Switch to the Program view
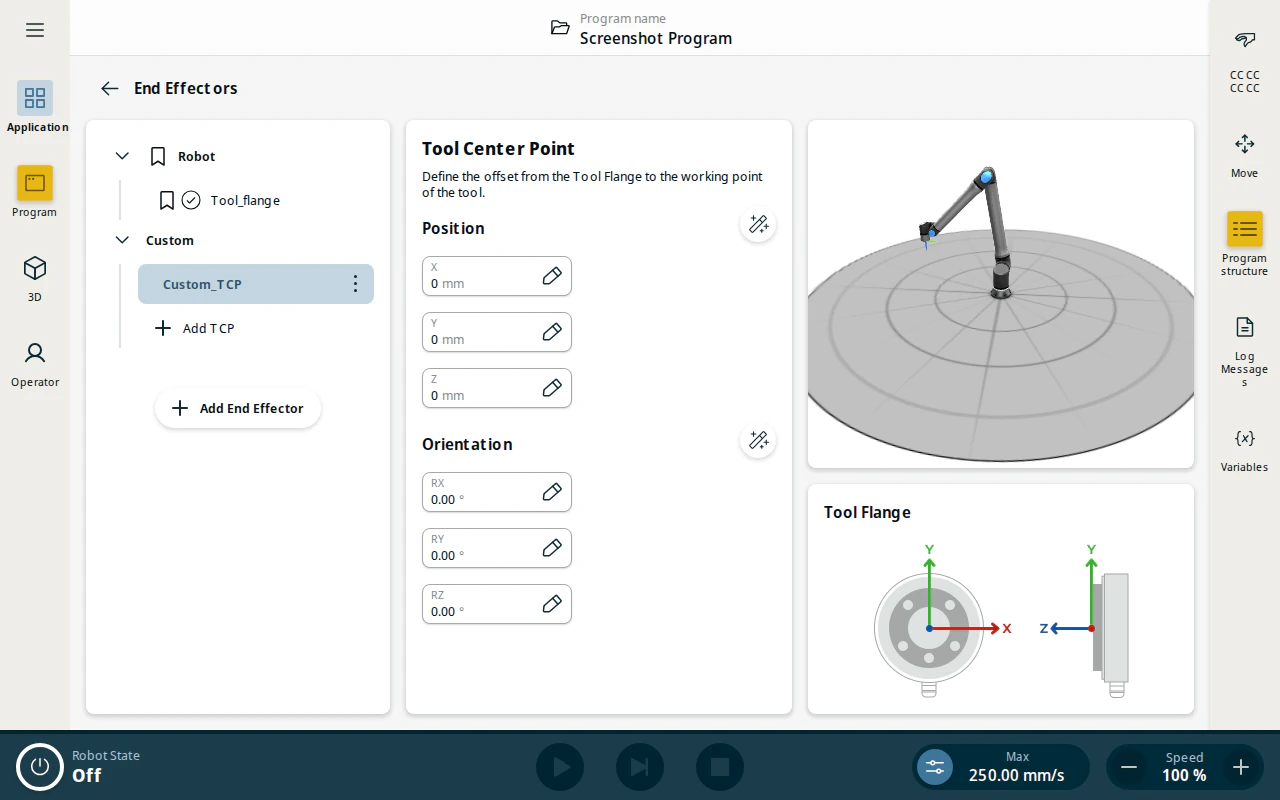The image size is (1280, 800). pos(35,191)
